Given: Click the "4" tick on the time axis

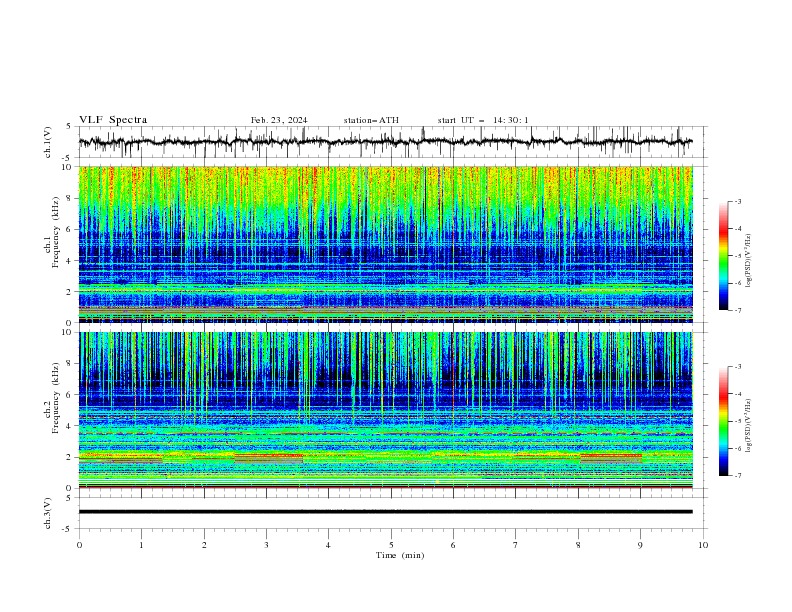Looking at the screenshot, I should point(328,545).
